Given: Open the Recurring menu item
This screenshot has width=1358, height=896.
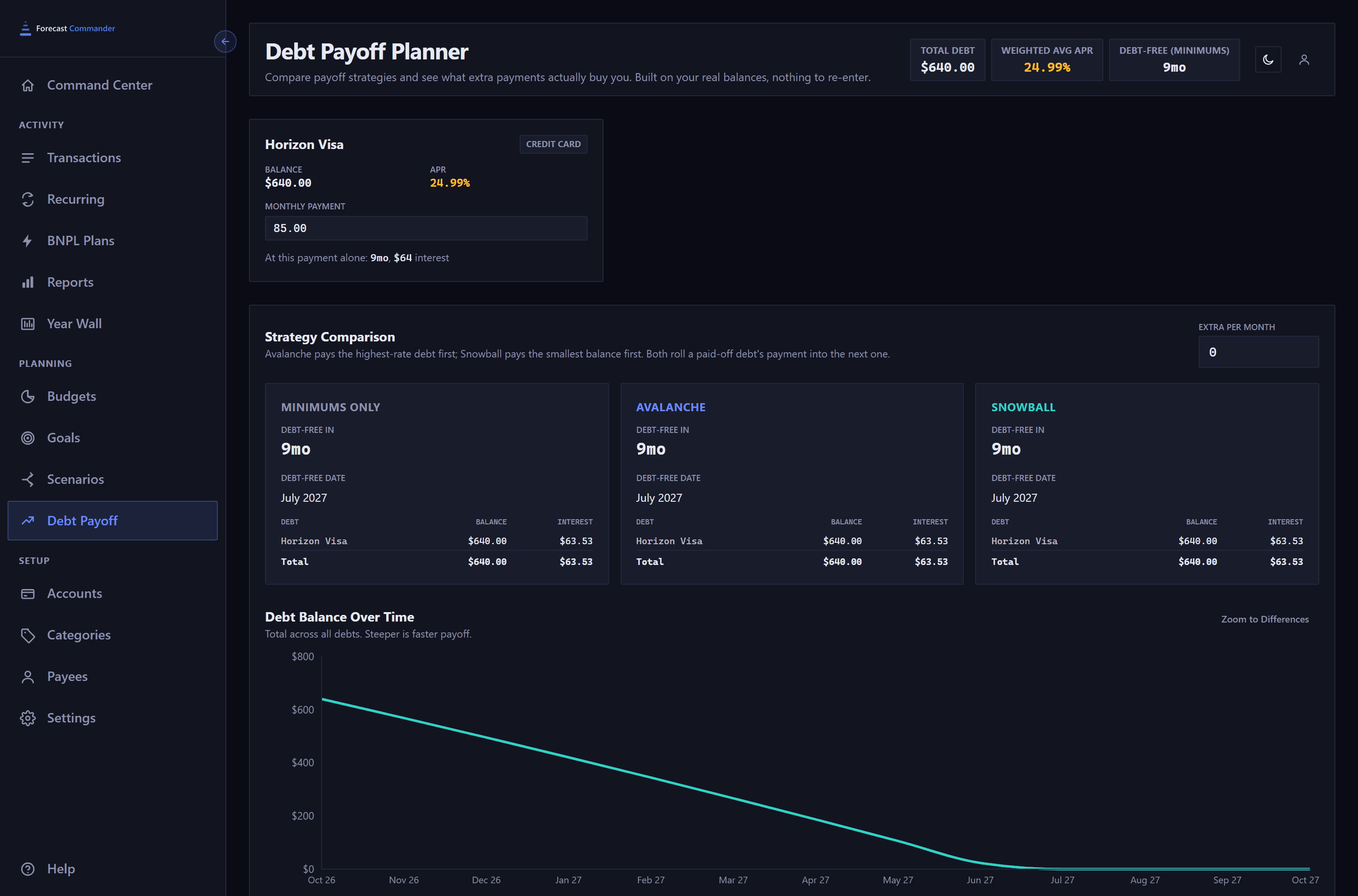Looking at the screenshot, I should pos(113,199).
